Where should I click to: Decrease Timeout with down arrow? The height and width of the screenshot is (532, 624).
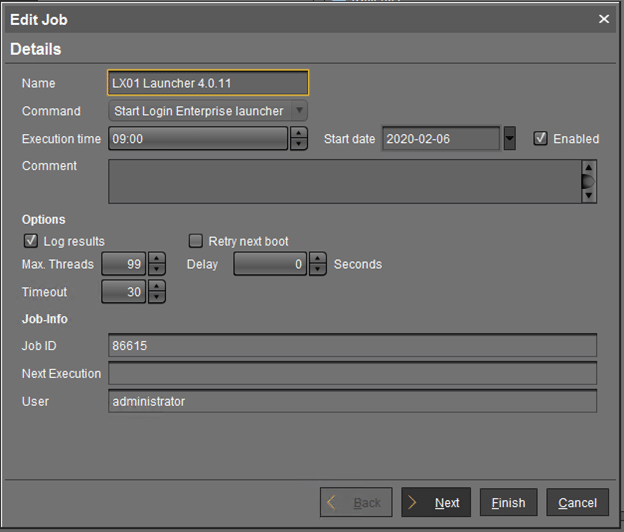157,297
